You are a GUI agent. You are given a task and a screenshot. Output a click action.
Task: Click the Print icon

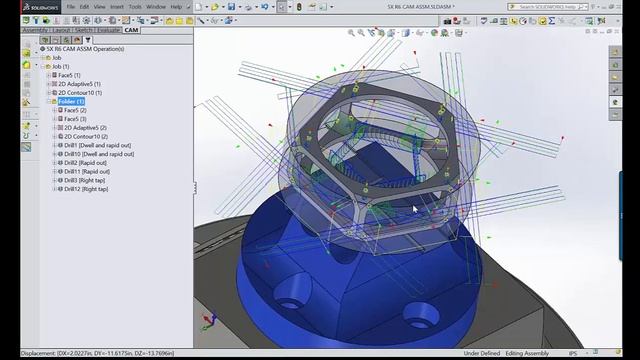pos(248,7)
